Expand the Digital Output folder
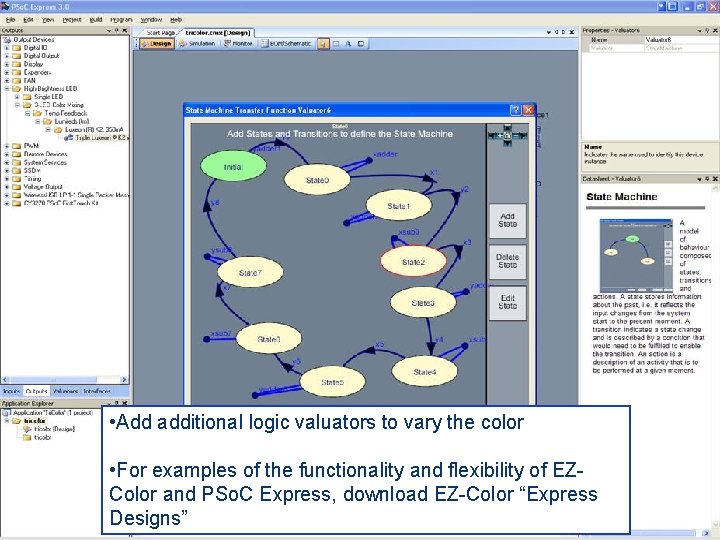 [7, 56]
